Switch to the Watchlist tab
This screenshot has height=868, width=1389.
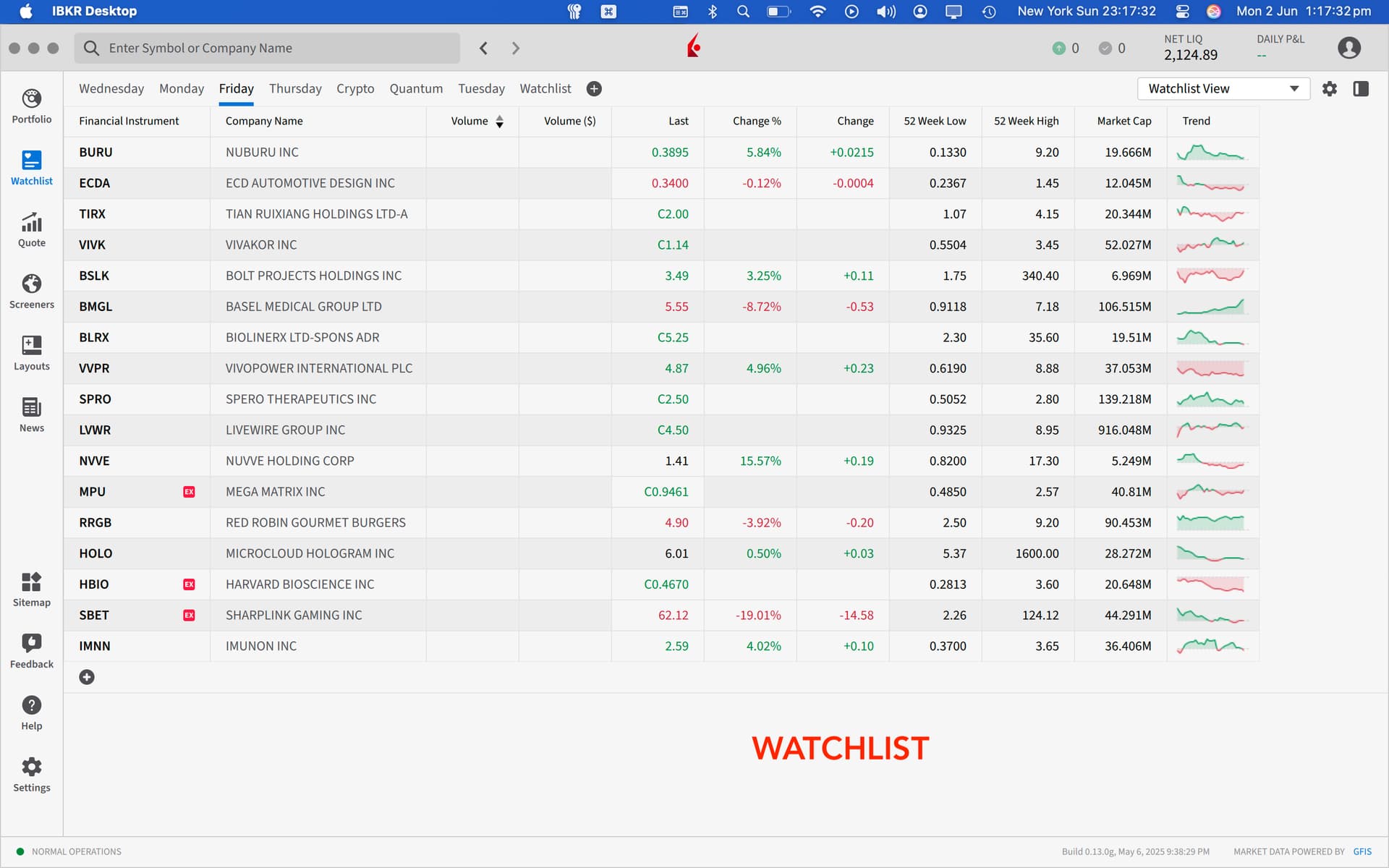click(x=545, y=89)
